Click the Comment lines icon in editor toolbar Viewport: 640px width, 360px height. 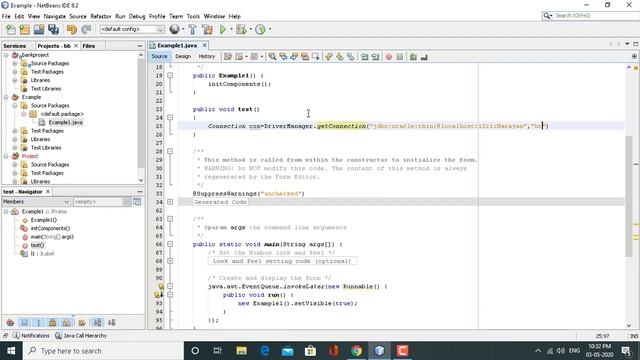tap(413, 57)
